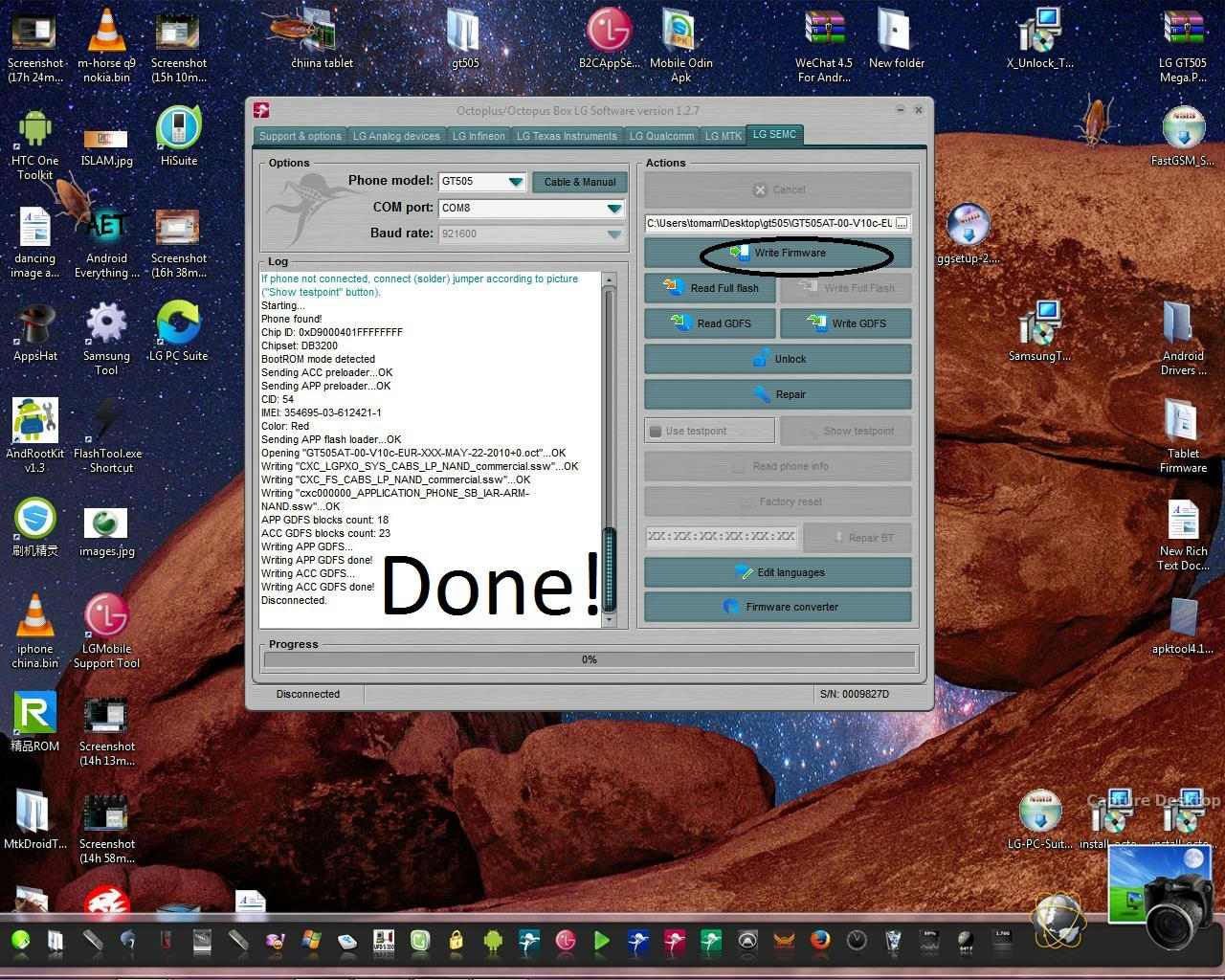Open the chiina tablet desktop icon

pos(322,39)
